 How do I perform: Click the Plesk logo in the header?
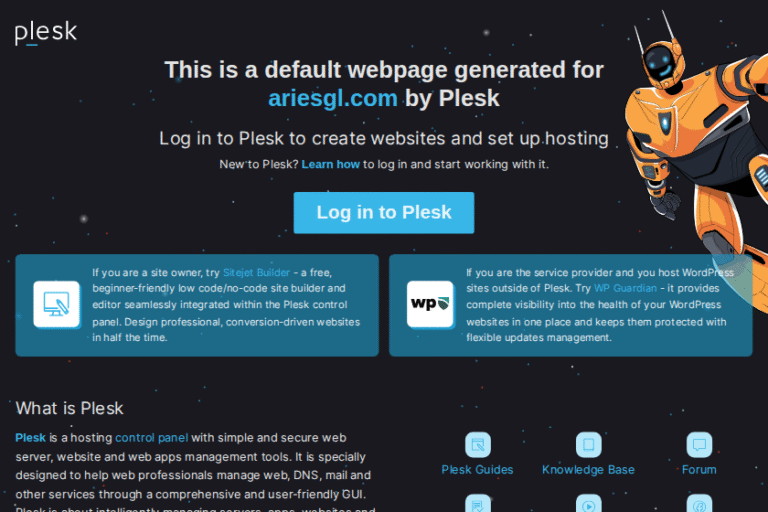(46, 33)
